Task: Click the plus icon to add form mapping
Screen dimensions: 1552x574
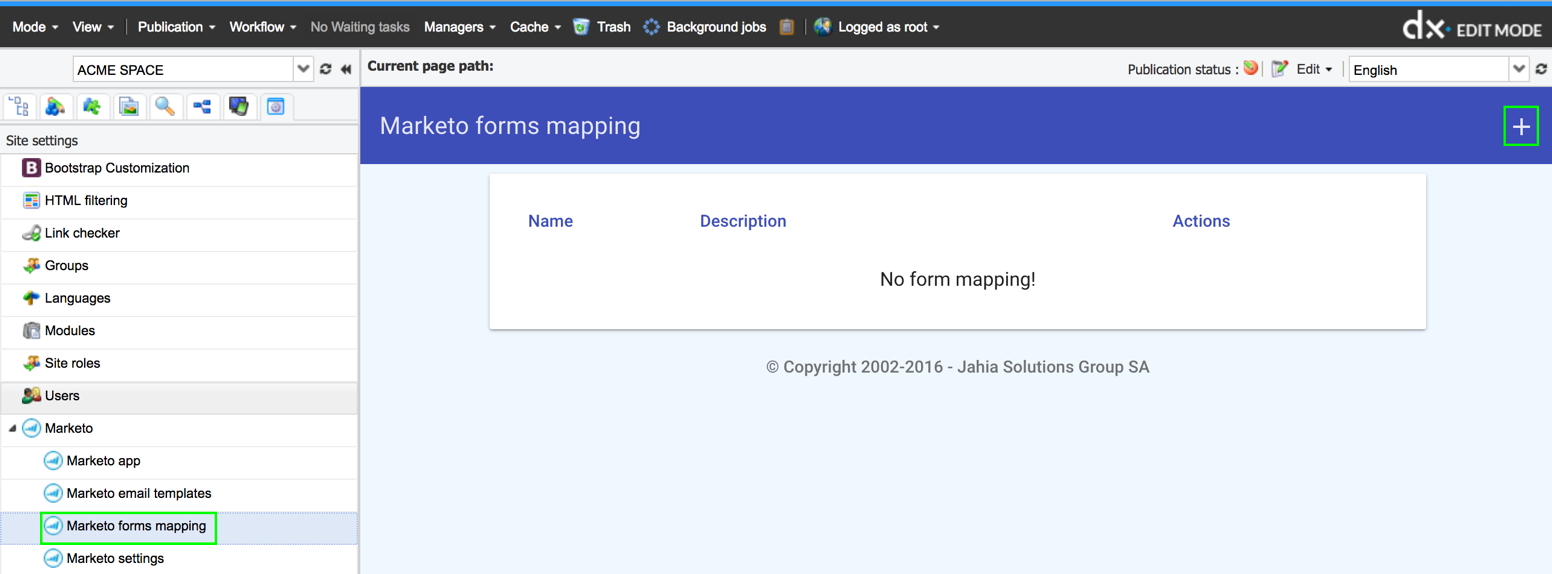Action: coord(1520,126)
